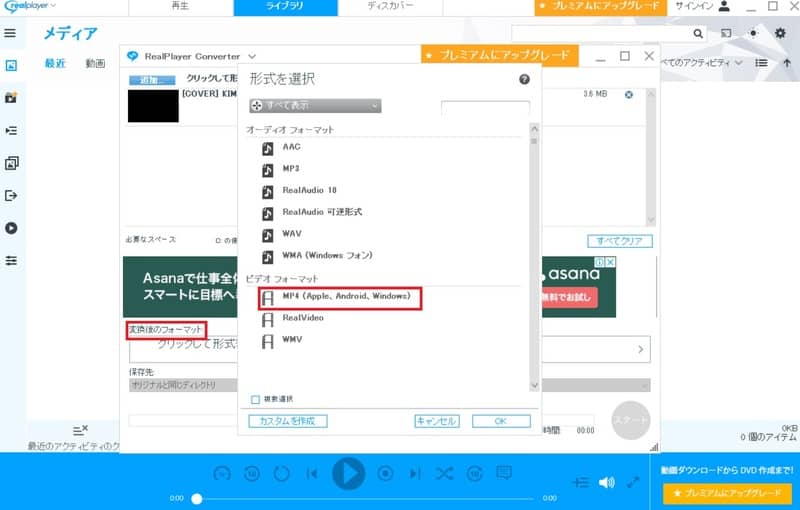Click the repeat loop icon
Image resolution: width=800 pixels, height=510 pixels.
282,474
